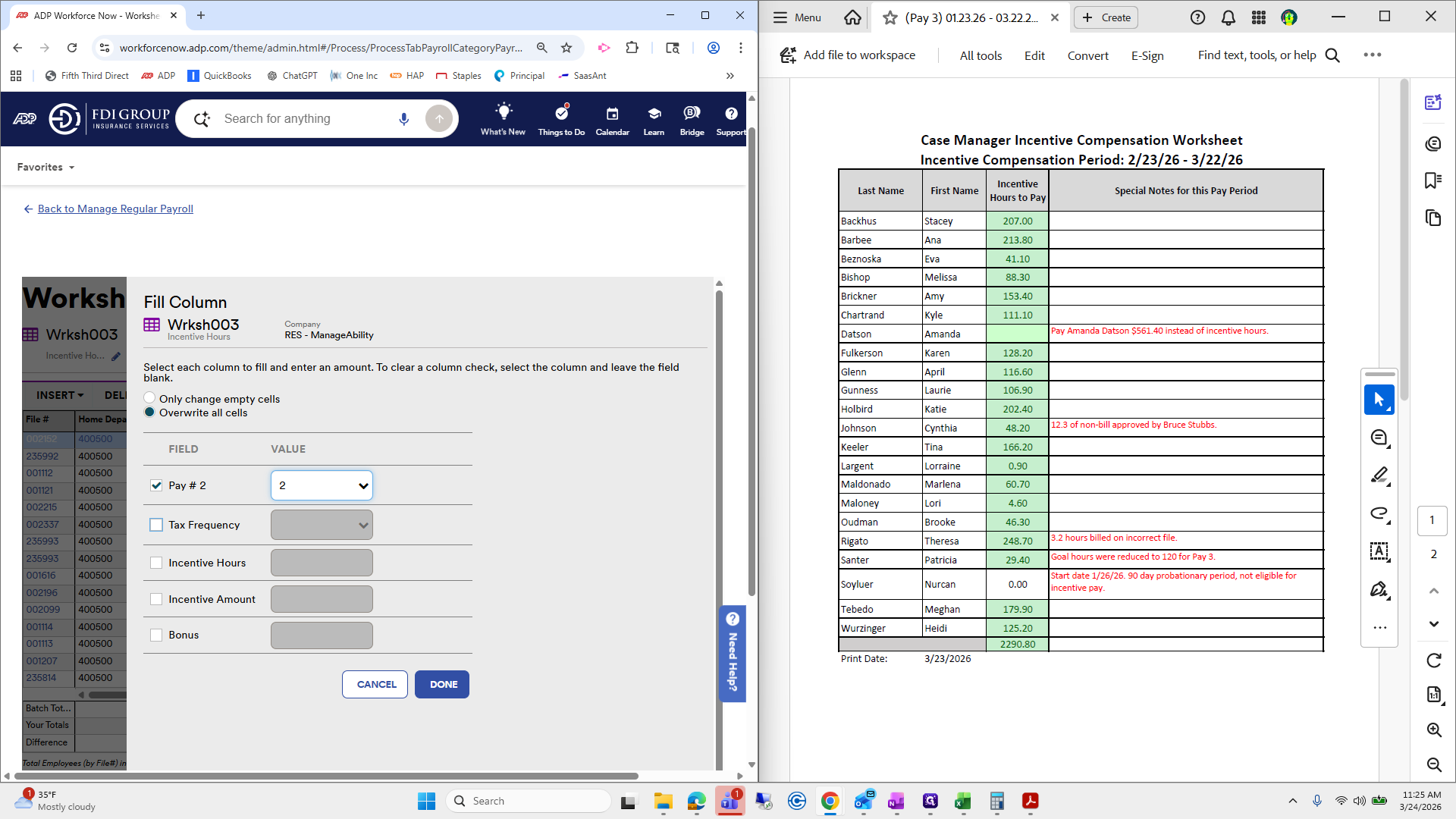Open Acrobat All tools menu

pos(981,55)
